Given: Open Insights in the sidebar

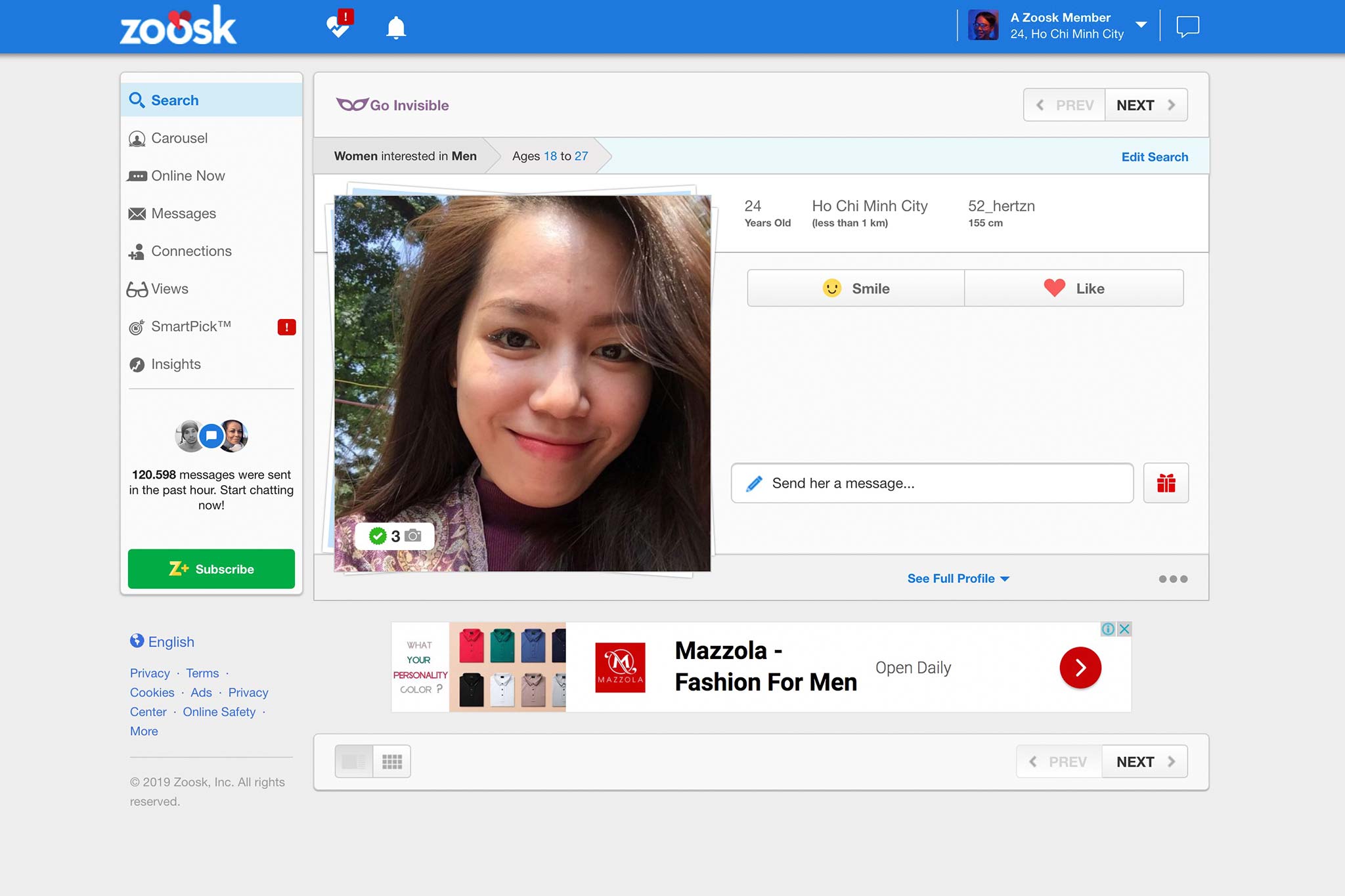Looking at the screenshot, I should pyautogui.click(x=211, y=364).
